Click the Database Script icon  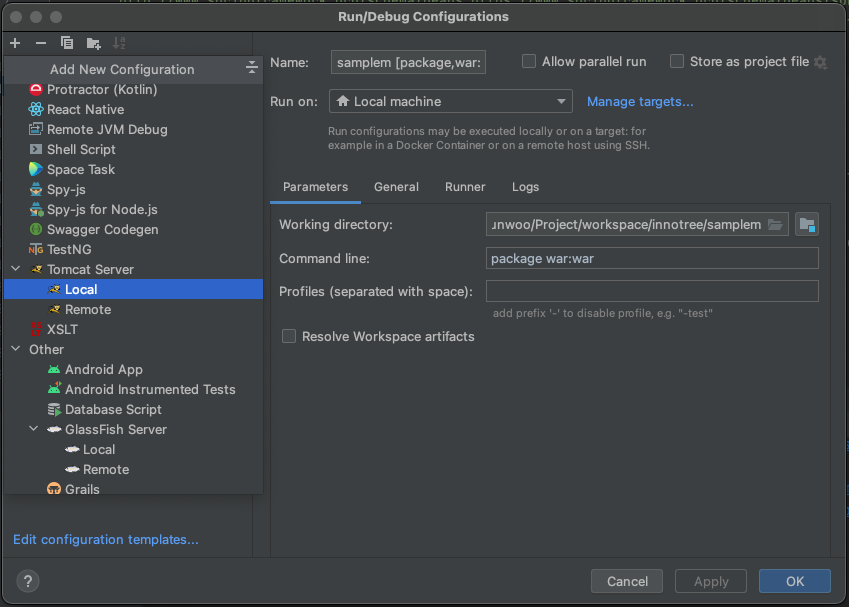[x=54, y=409]
